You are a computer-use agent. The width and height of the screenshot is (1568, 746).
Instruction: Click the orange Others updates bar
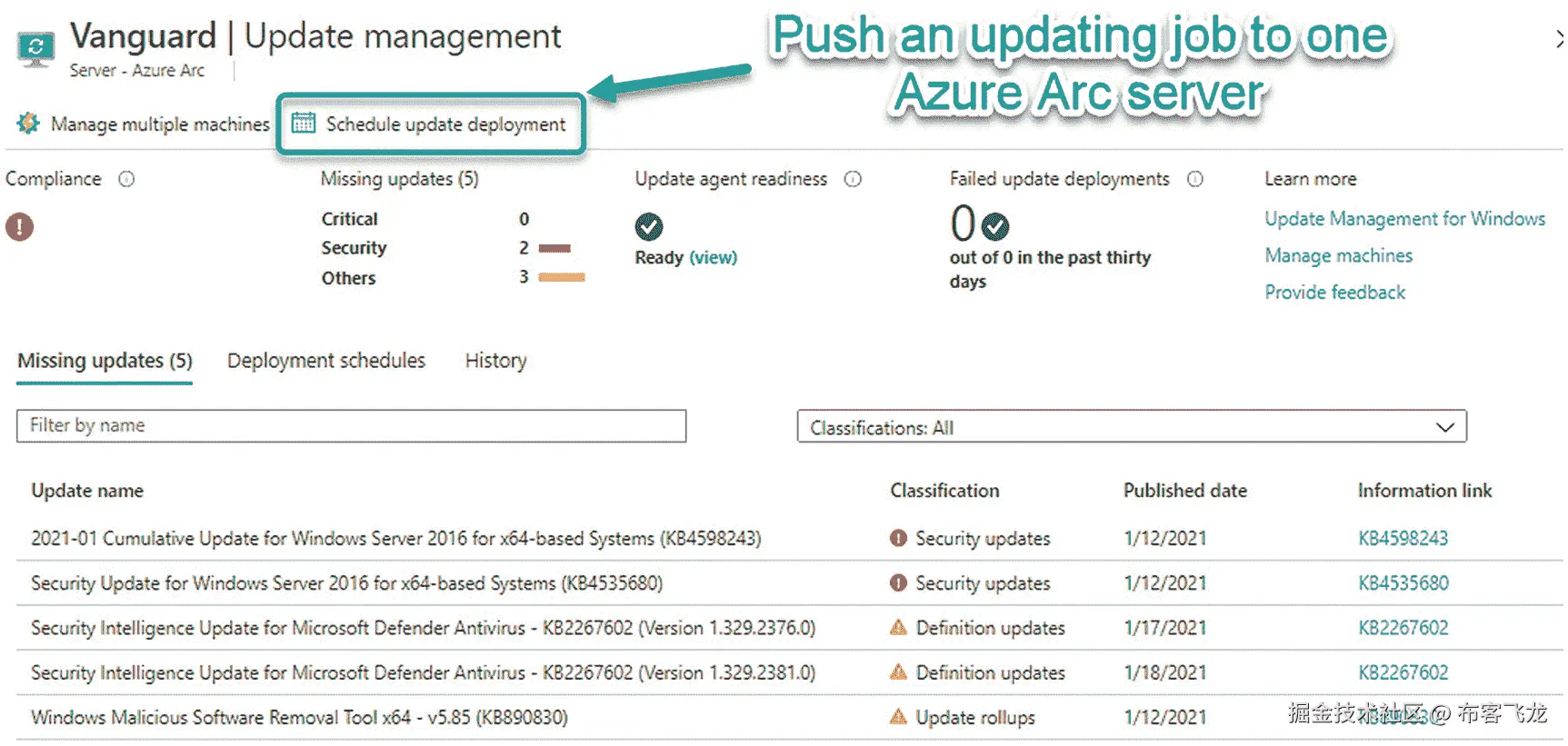pyautogui.click(x=562, y=277)
